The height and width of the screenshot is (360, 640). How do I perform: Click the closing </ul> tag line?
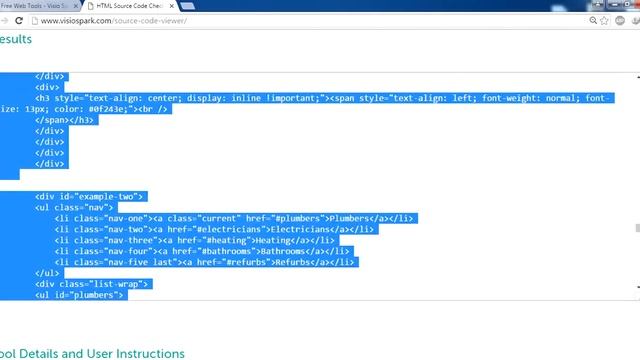tap(47, 273)
